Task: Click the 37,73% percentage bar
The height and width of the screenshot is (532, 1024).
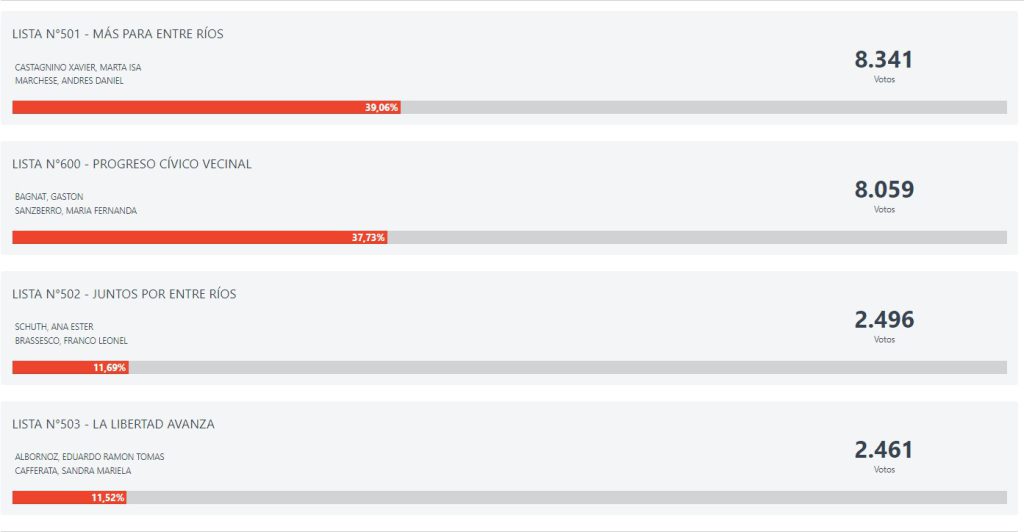Action: click(200, 237)
